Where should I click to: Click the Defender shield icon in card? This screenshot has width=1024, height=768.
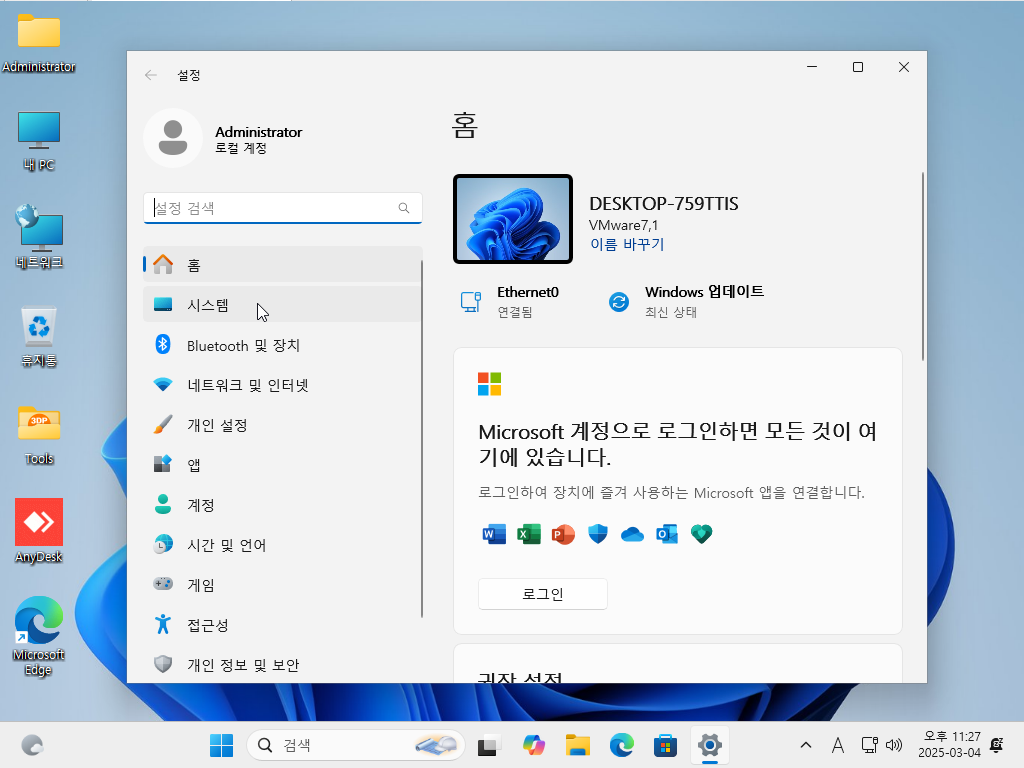tap(598, 534)
